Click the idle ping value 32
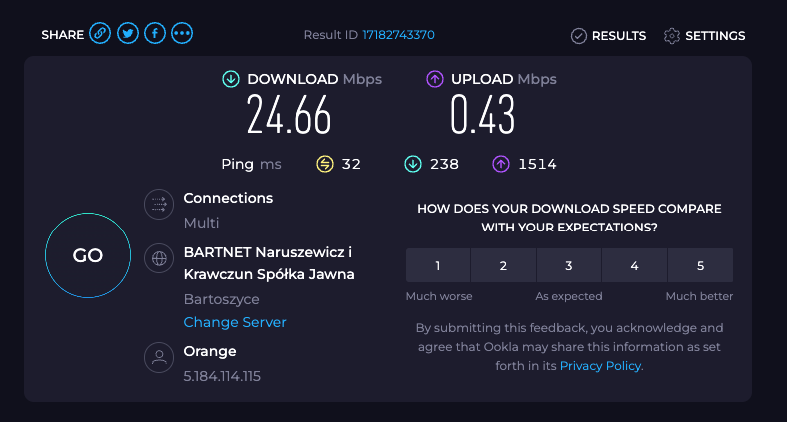This screenshot has height=422, width=787. tap(351, 164)
